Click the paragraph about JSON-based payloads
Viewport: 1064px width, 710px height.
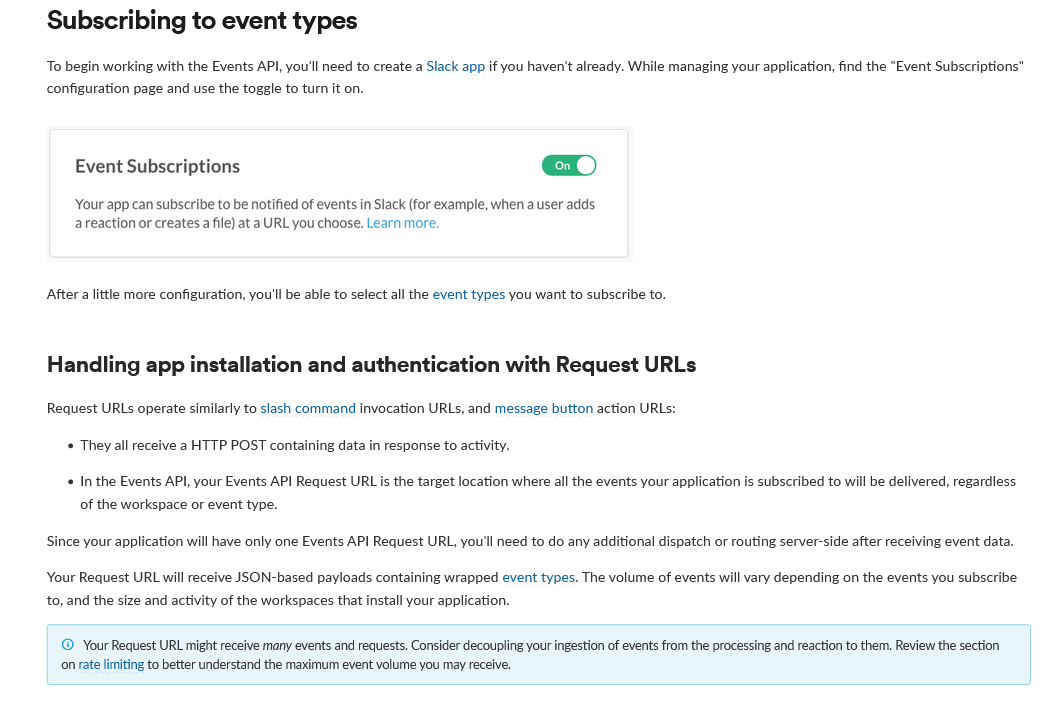coord(530,588)
